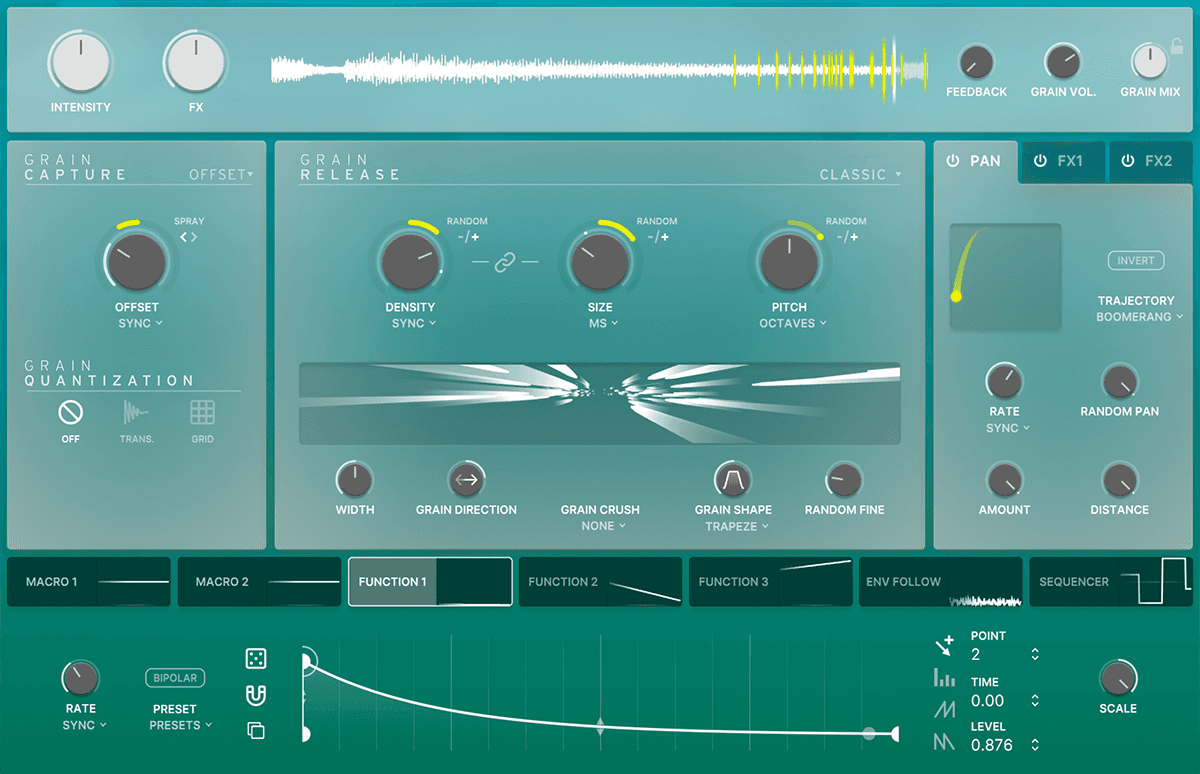1200x774 pixels.
Task: Click the add point arrow icon
Action: (944, 645)
